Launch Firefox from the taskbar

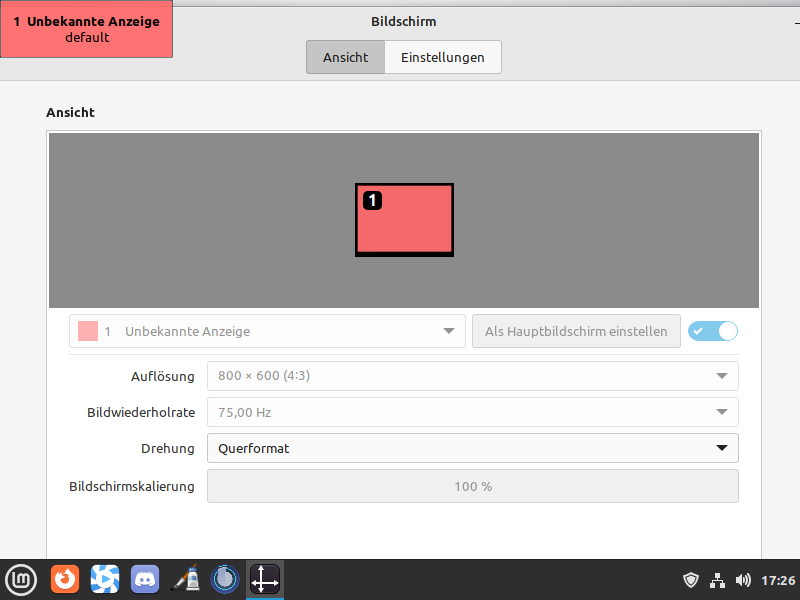click(65, 580)
